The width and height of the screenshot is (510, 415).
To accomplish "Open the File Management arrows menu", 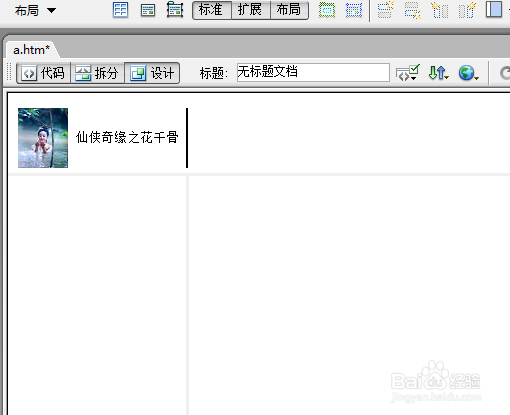I will [438, 73].
